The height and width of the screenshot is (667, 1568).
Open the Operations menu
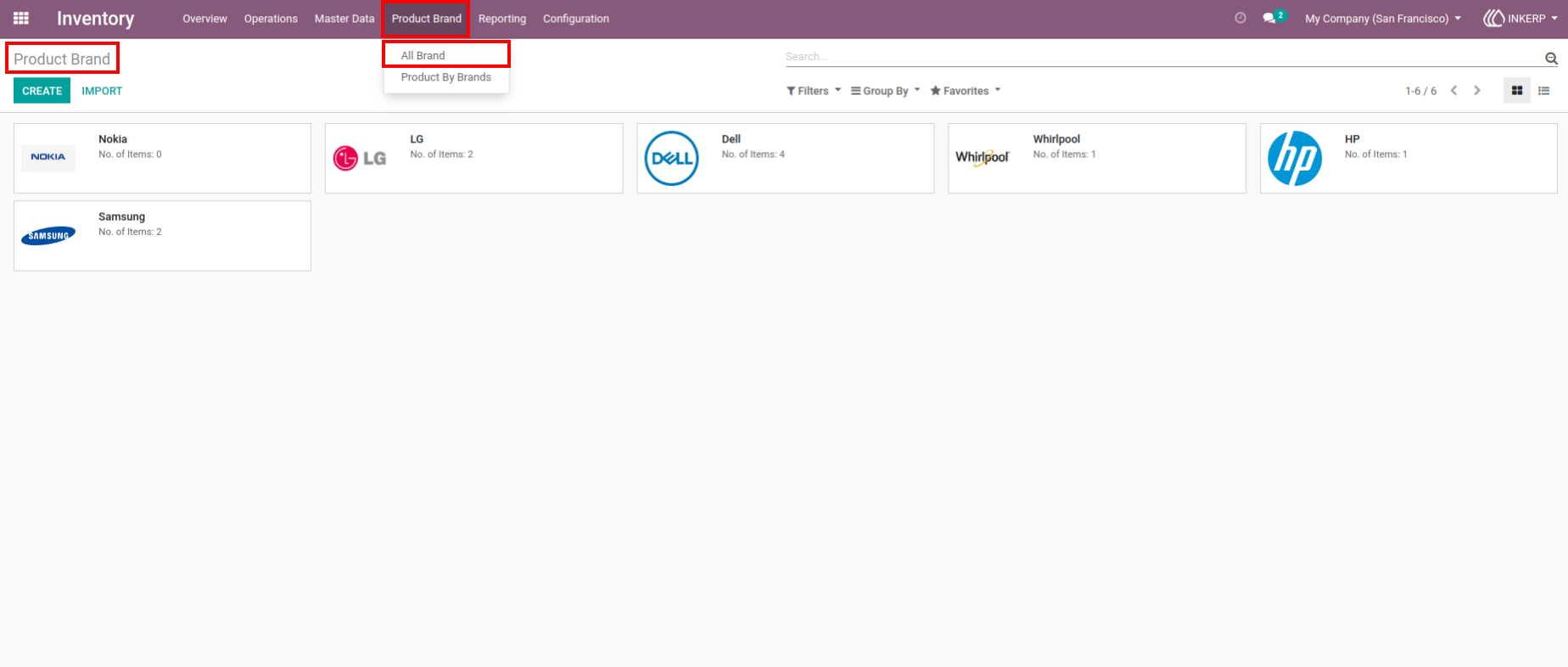click(271, 18)
